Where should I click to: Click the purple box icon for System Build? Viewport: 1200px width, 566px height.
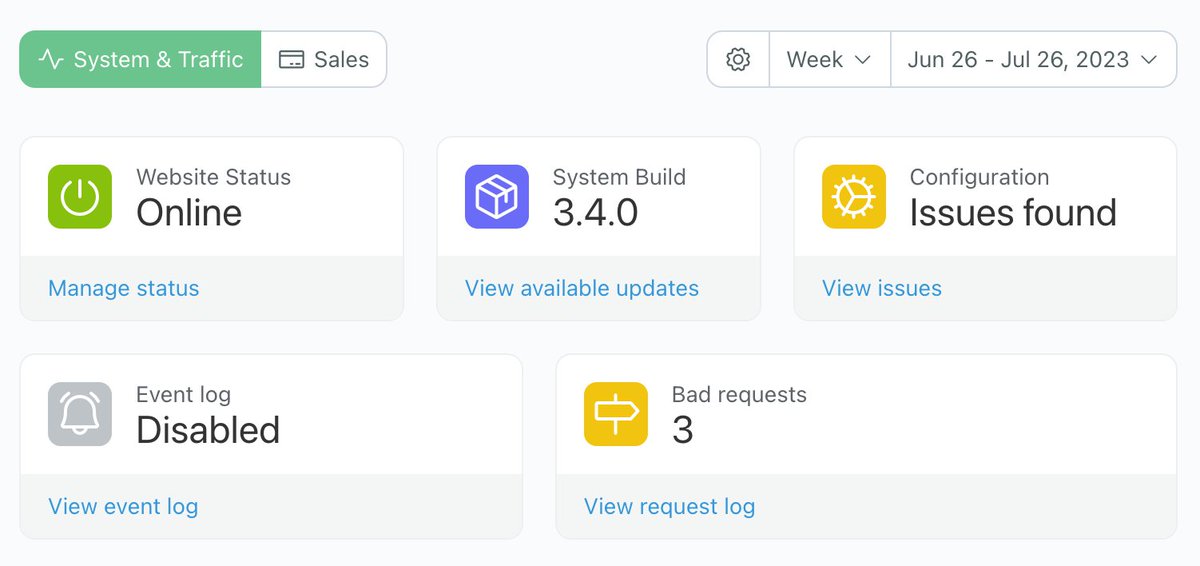tap(497, 197)
